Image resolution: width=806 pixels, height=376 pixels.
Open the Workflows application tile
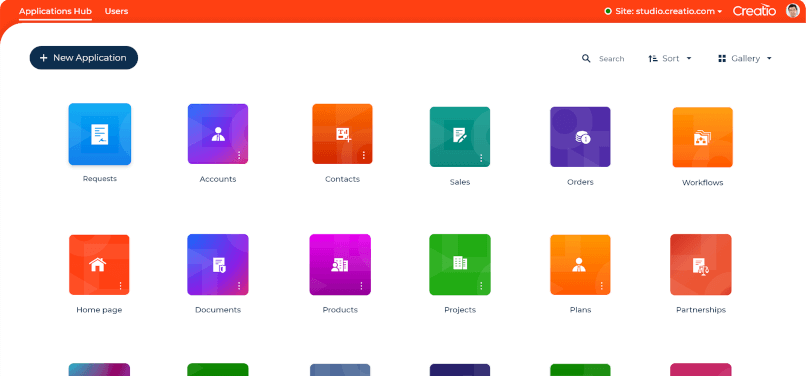point(703,137)
